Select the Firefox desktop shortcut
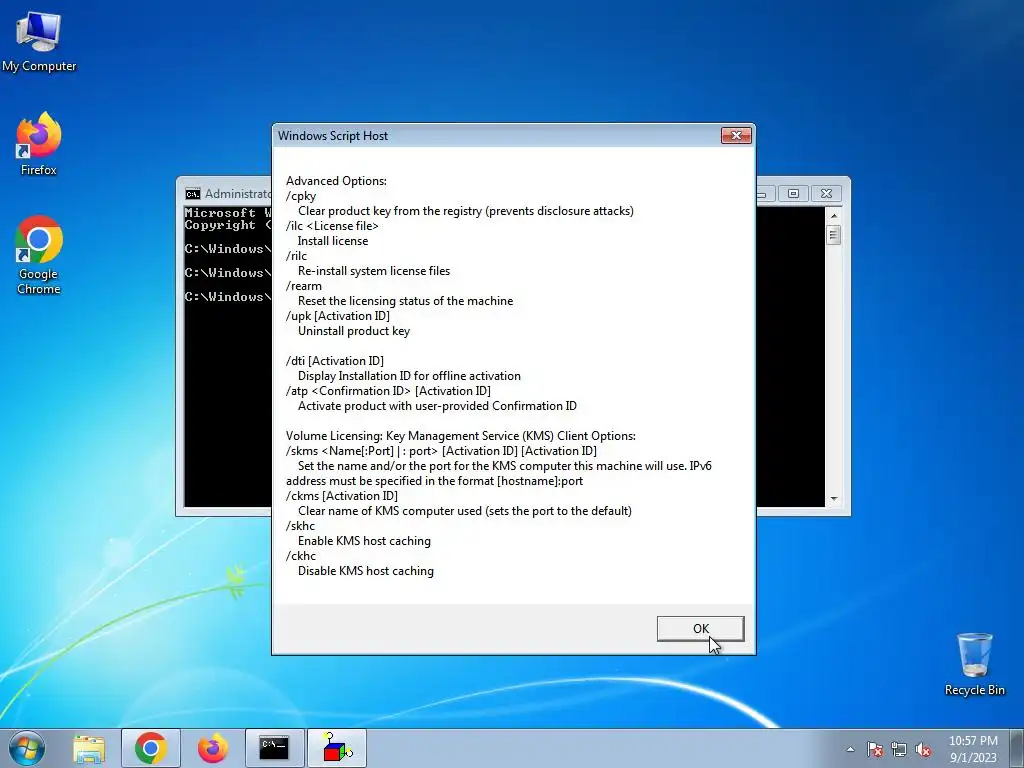This screenshot has width=1024, height=768. 39,144
